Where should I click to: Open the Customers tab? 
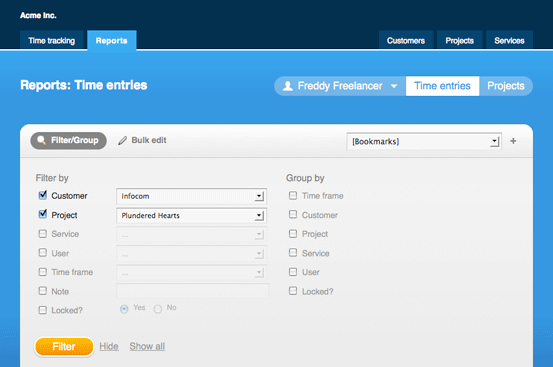406,41
